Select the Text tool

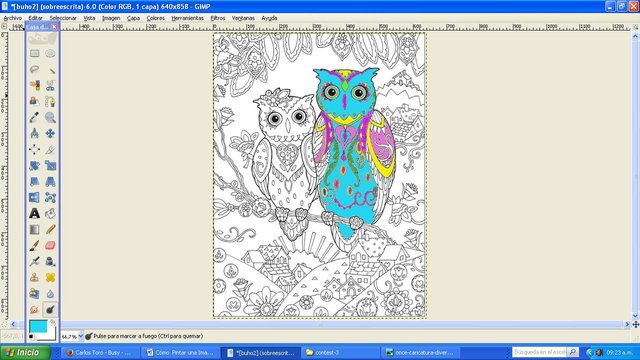(x=34, y=213)
